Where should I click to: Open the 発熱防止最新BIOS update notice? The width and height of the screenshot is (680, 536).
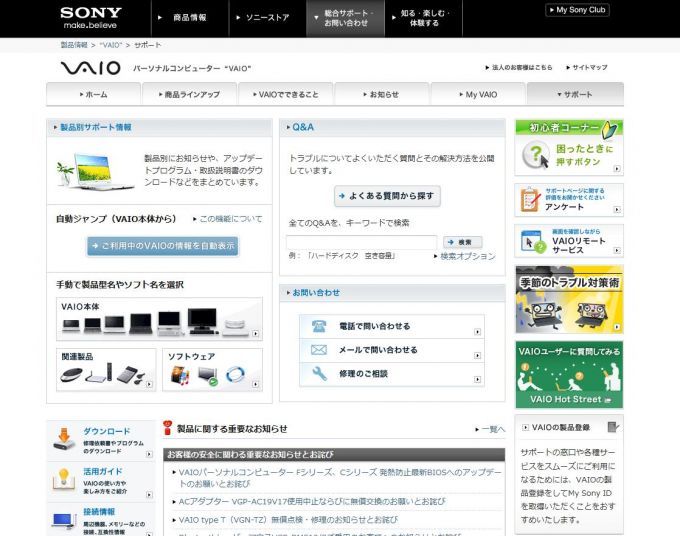[x=340, y=477]
